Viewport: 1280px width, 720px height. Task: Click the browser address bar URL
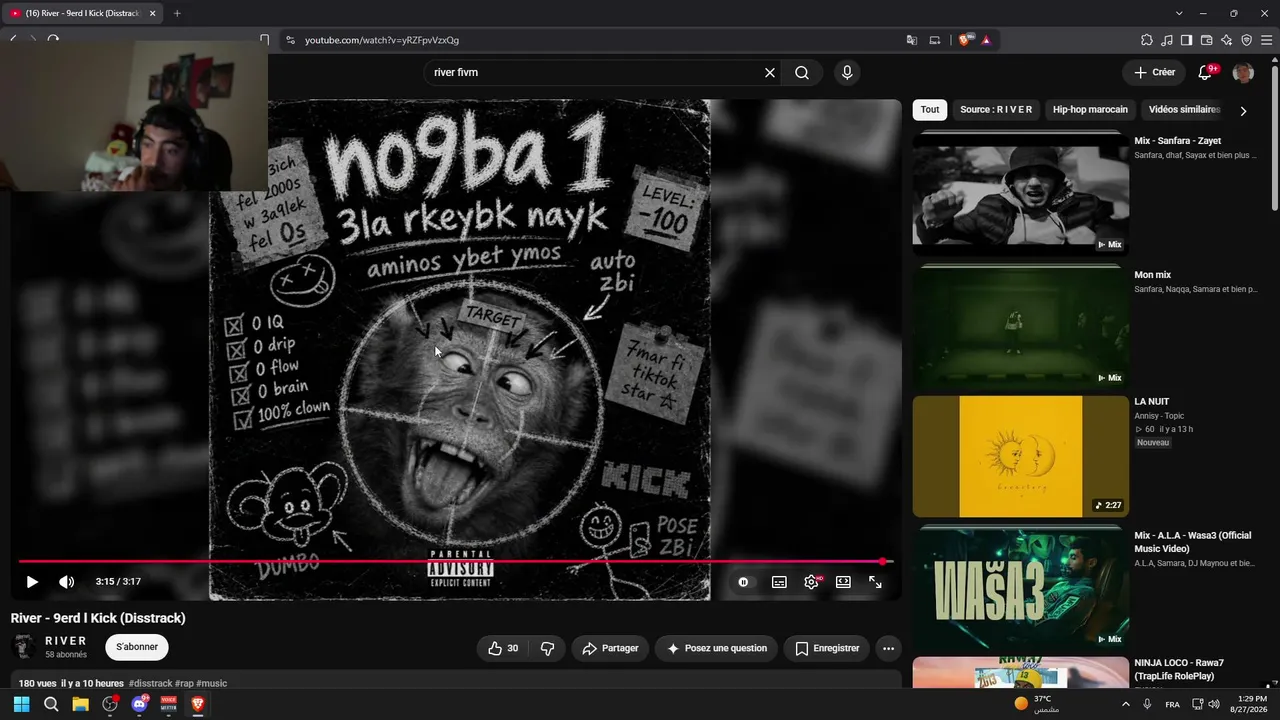[382, 40]
